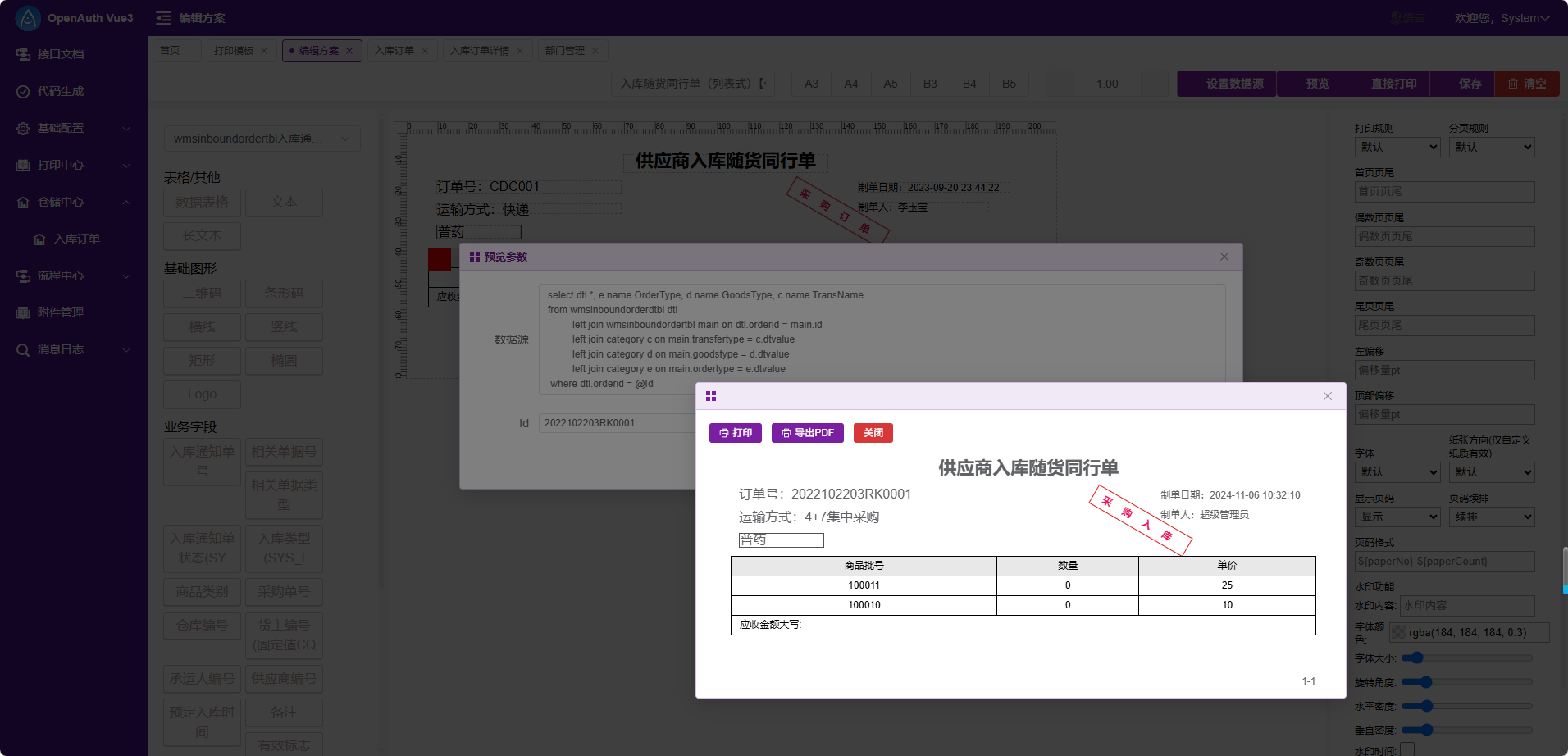Open the 打印规则 dropdown
1568x756 pixels.
1397,147
